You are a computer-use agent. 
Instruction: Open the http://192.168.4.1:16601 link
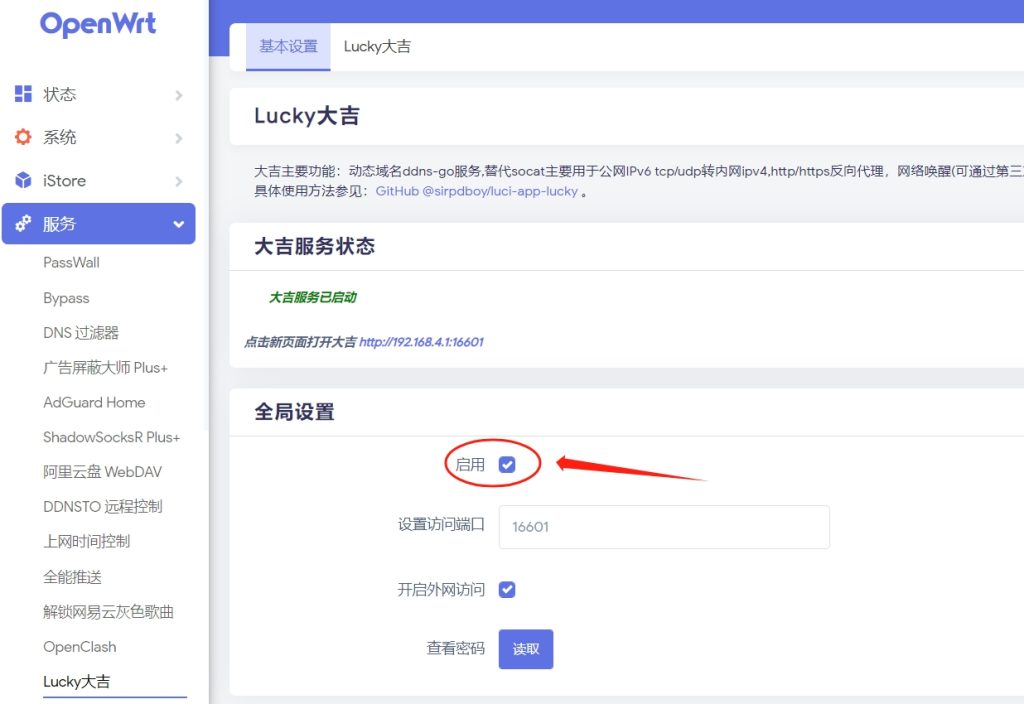click(421, 342)
